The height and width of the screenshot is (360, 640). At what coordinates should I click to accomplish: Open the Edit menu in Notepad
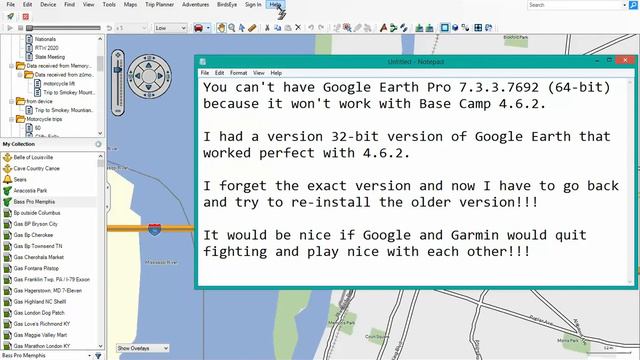220,73
